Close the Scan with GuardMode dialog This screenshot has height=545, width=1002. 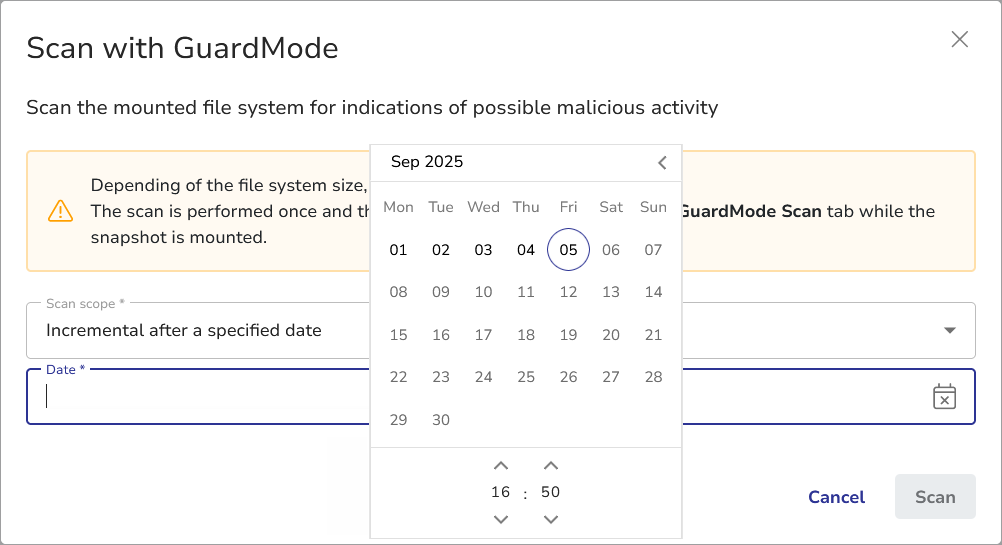960,40
